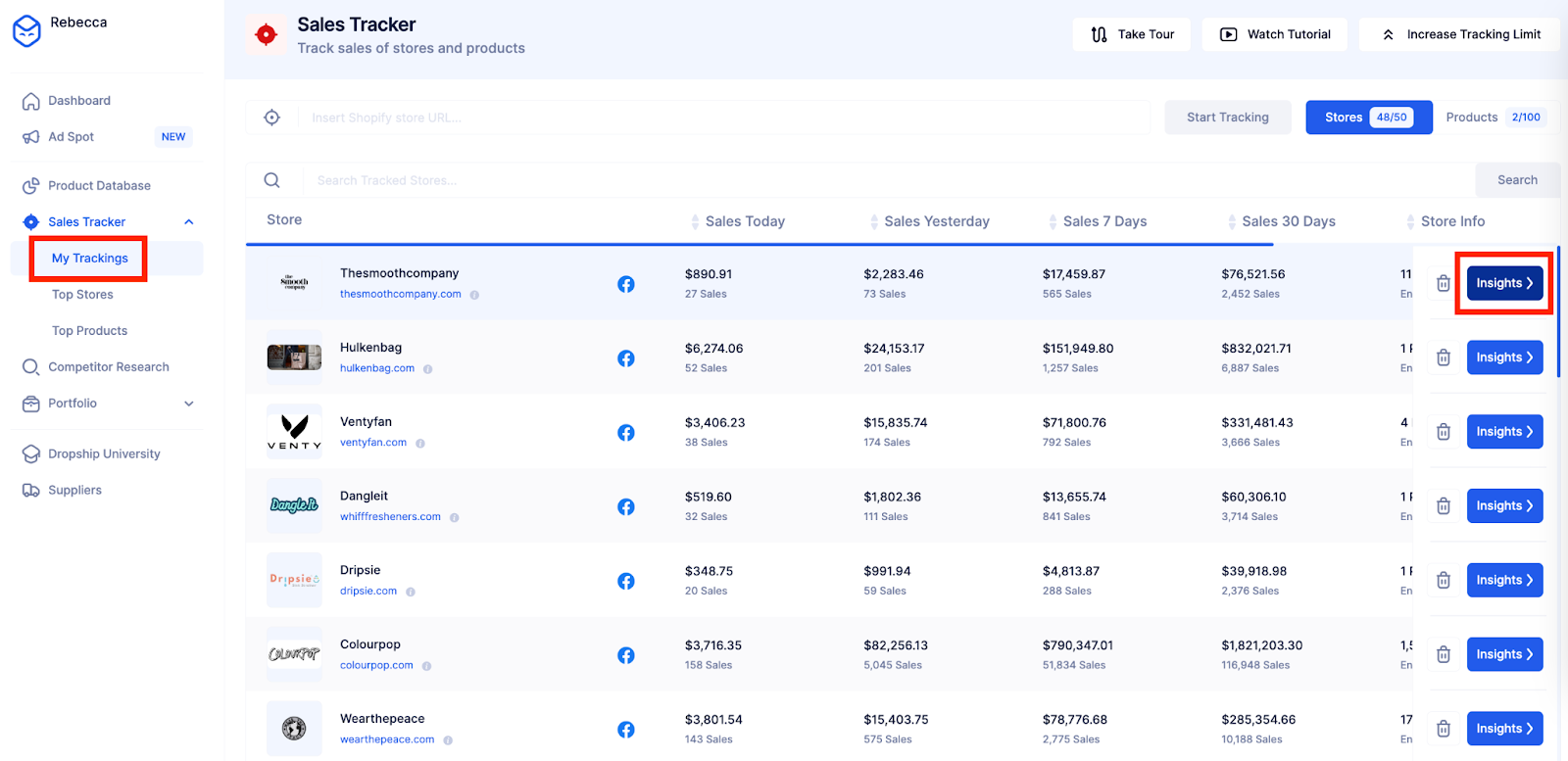Screen dimensions: 1568x761
Task: Open the Facebook icon for Ventyfan
Action: pos(626,433)
